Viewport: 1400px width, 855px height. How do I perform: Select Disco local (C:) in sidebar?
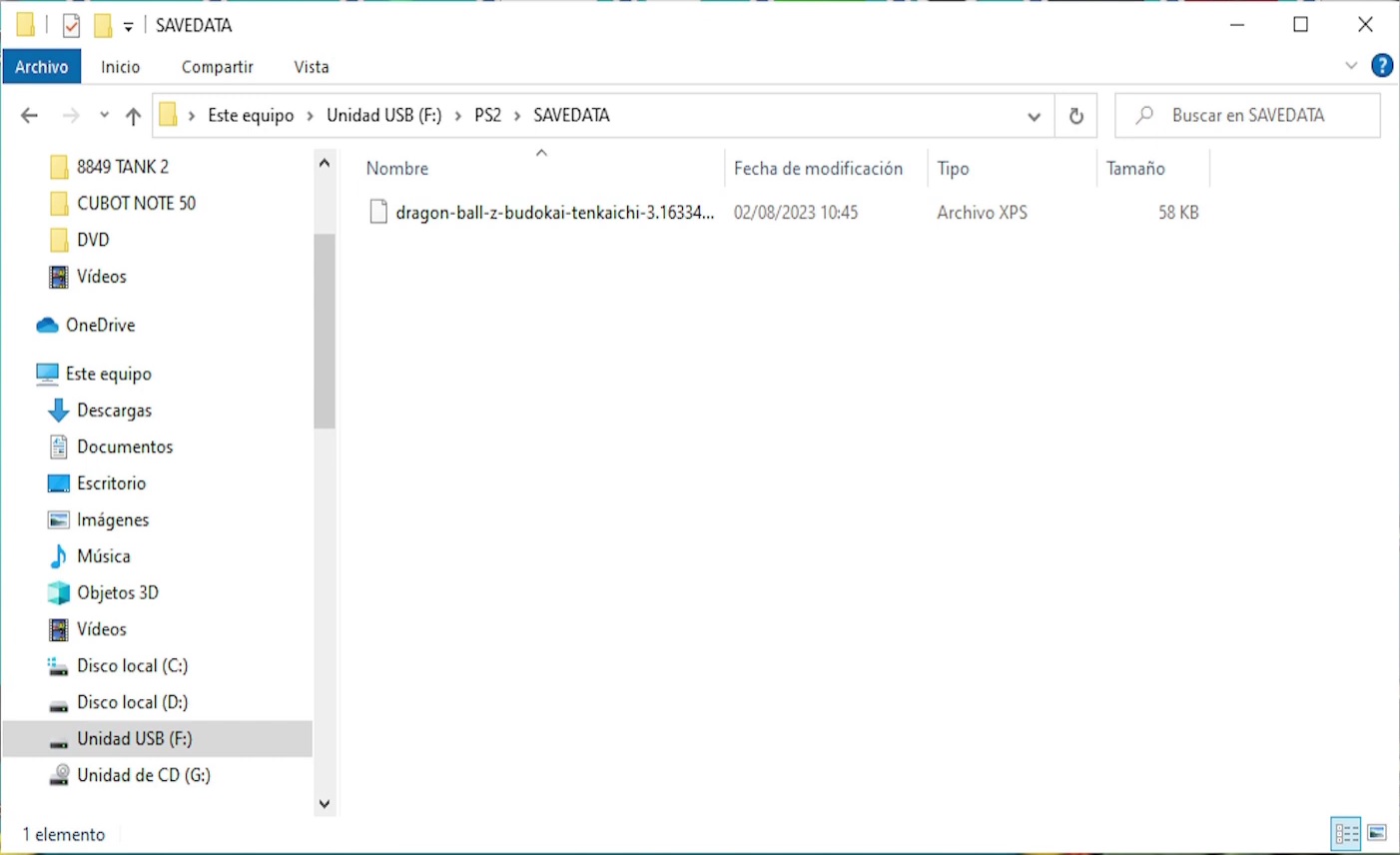pyautogui.click(x=132, y=665)
